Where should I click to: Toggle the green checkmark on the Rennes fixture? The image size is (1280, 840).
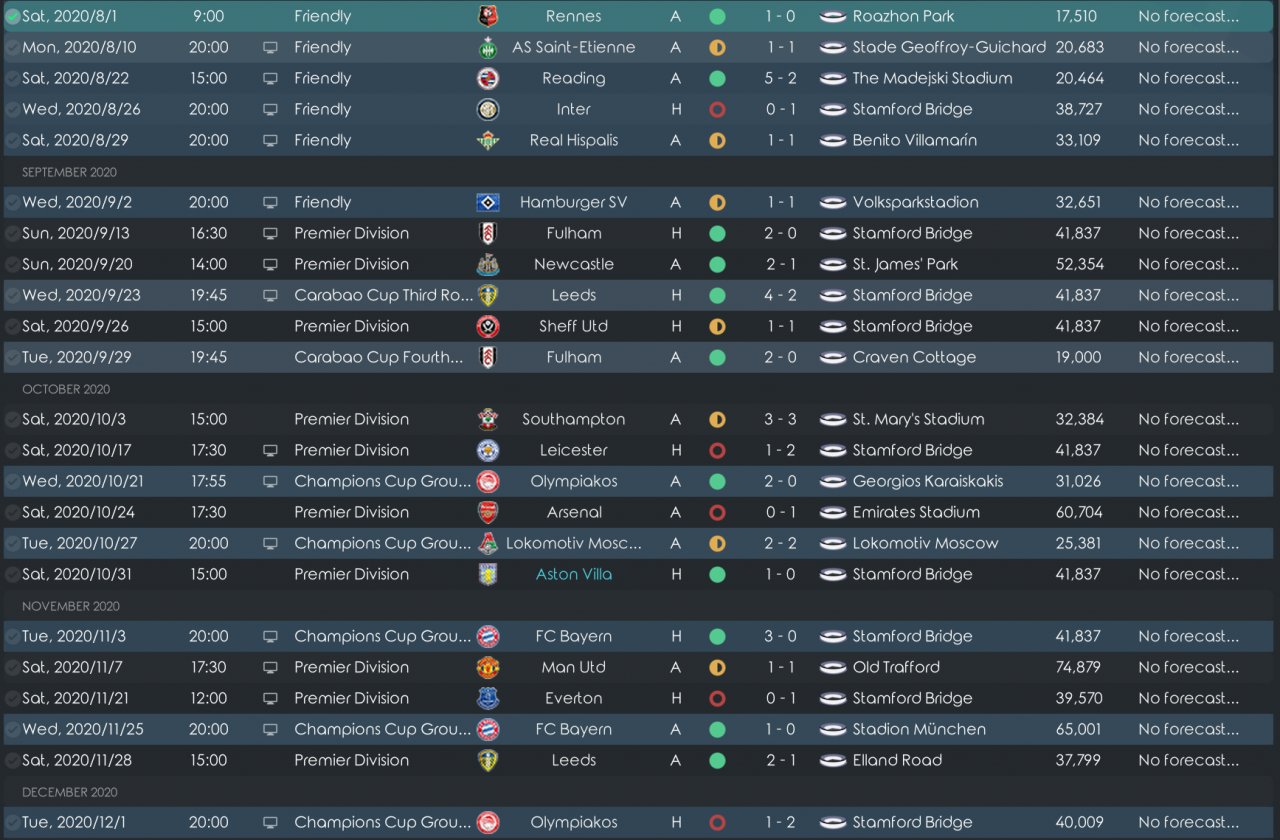pyautogui.click(x=12, y=16)
